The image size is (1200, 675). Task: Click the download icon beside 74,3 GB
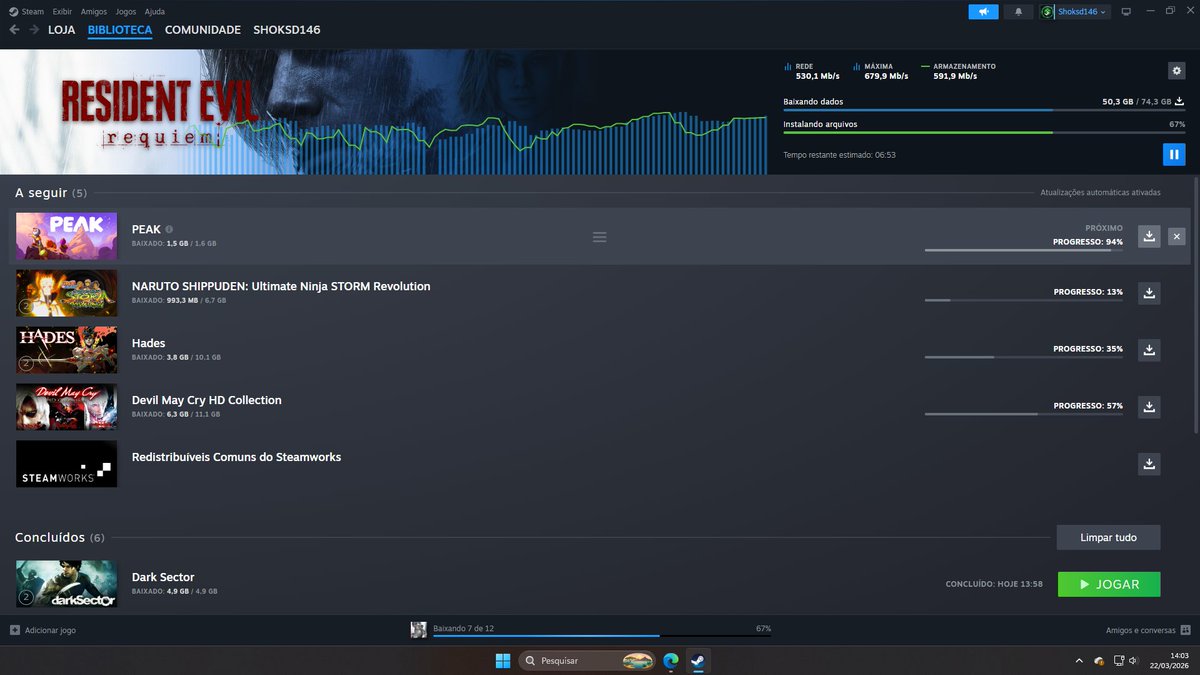tap(1180, 101)
